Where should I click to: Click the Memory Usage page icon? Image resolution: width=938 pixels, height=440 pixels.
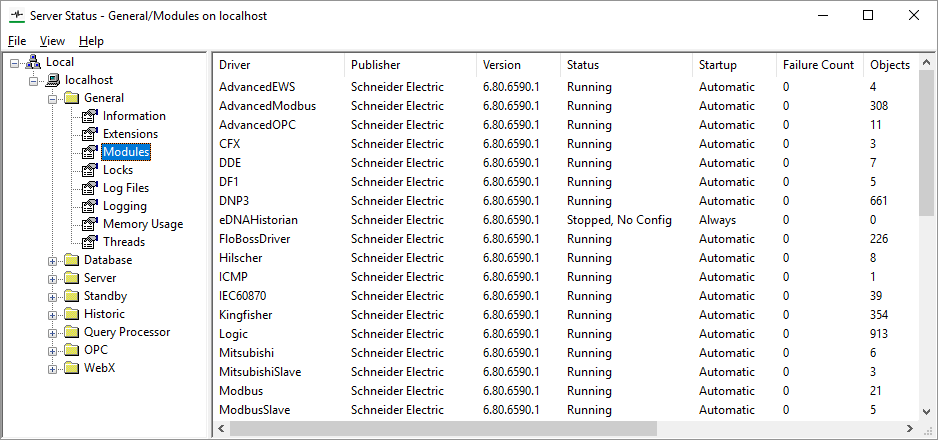90,224
